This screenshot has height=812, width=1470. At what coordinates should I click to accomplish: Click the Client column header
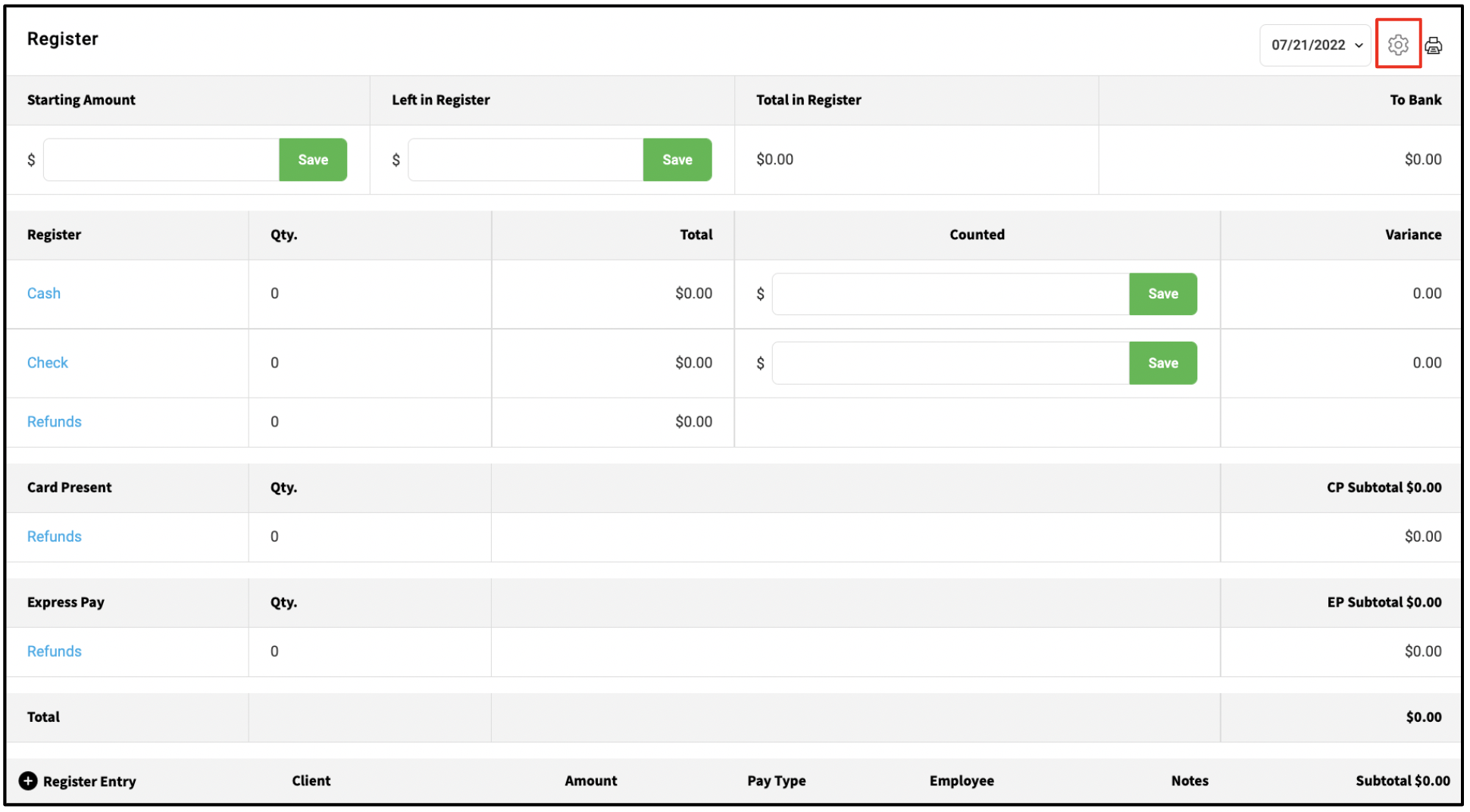[311, 781]
